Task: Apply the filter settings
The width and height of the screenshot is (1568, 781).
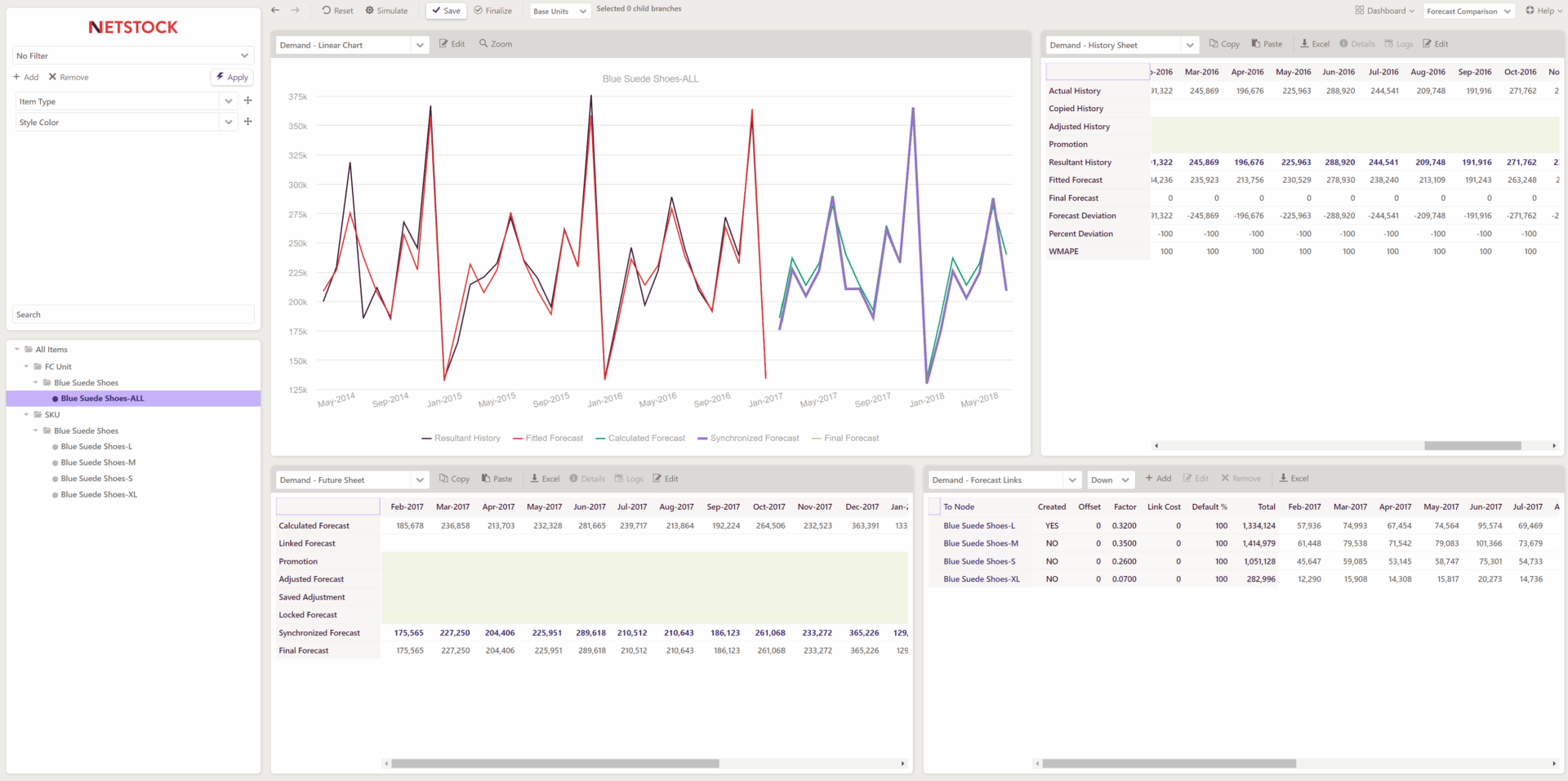Action: pyautogui.click(x=232, y=77)
